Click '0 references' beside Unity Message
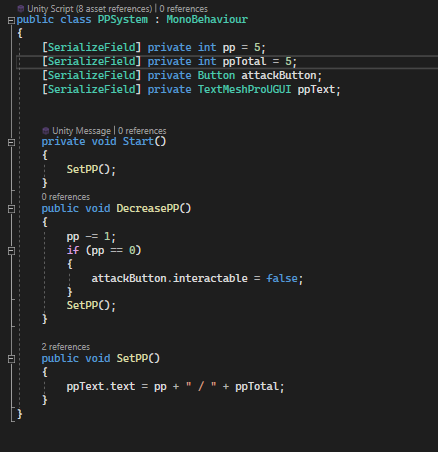This screenshot has width=438, height=452. pos(142,131)
